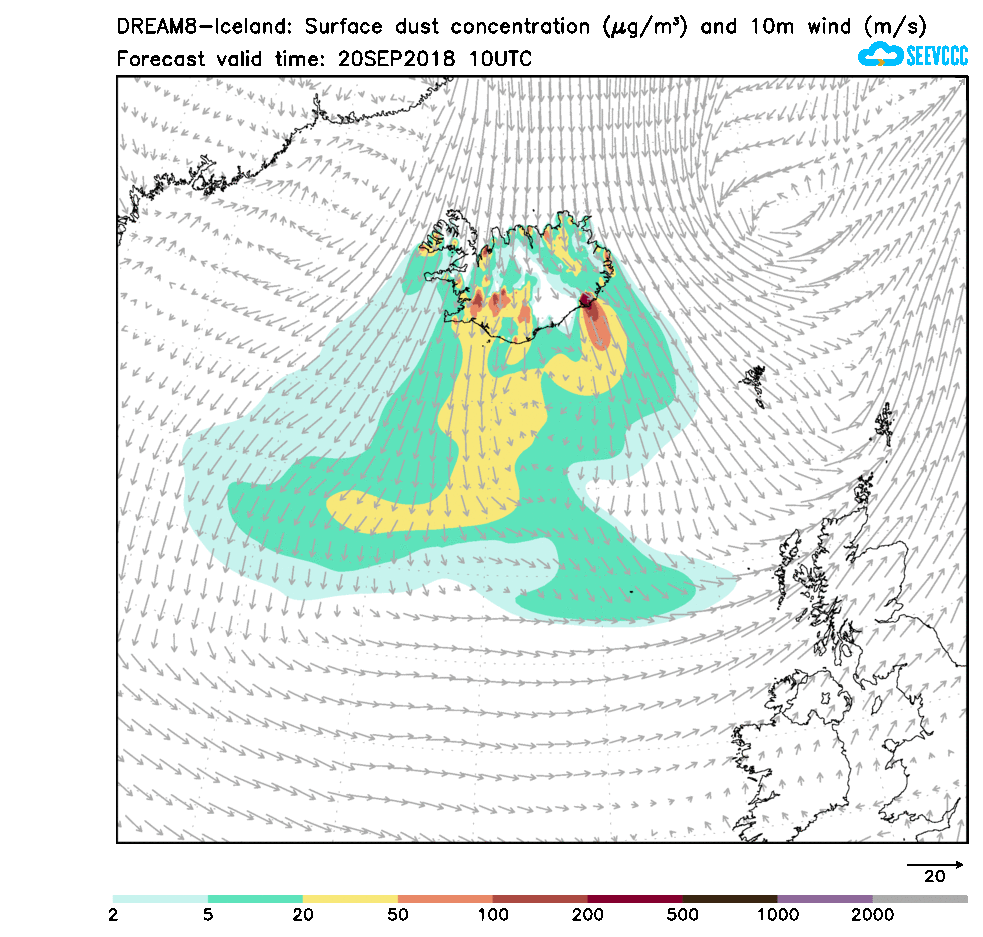Click the Shetland Islands outline

tap(885, 423)
